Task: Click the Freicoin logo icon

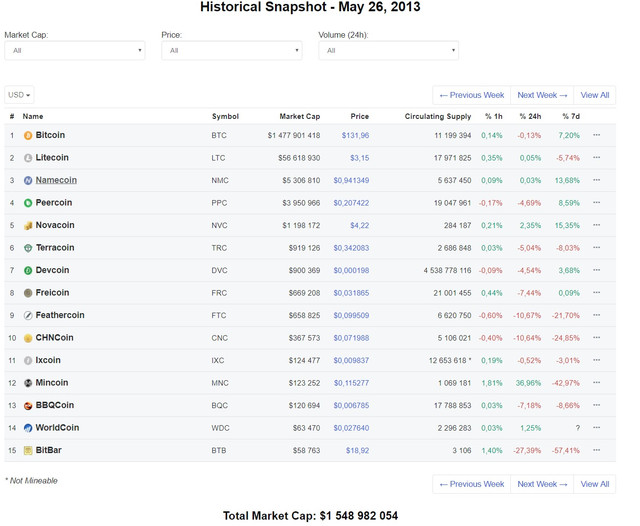Action: click(x=28, y=293)
